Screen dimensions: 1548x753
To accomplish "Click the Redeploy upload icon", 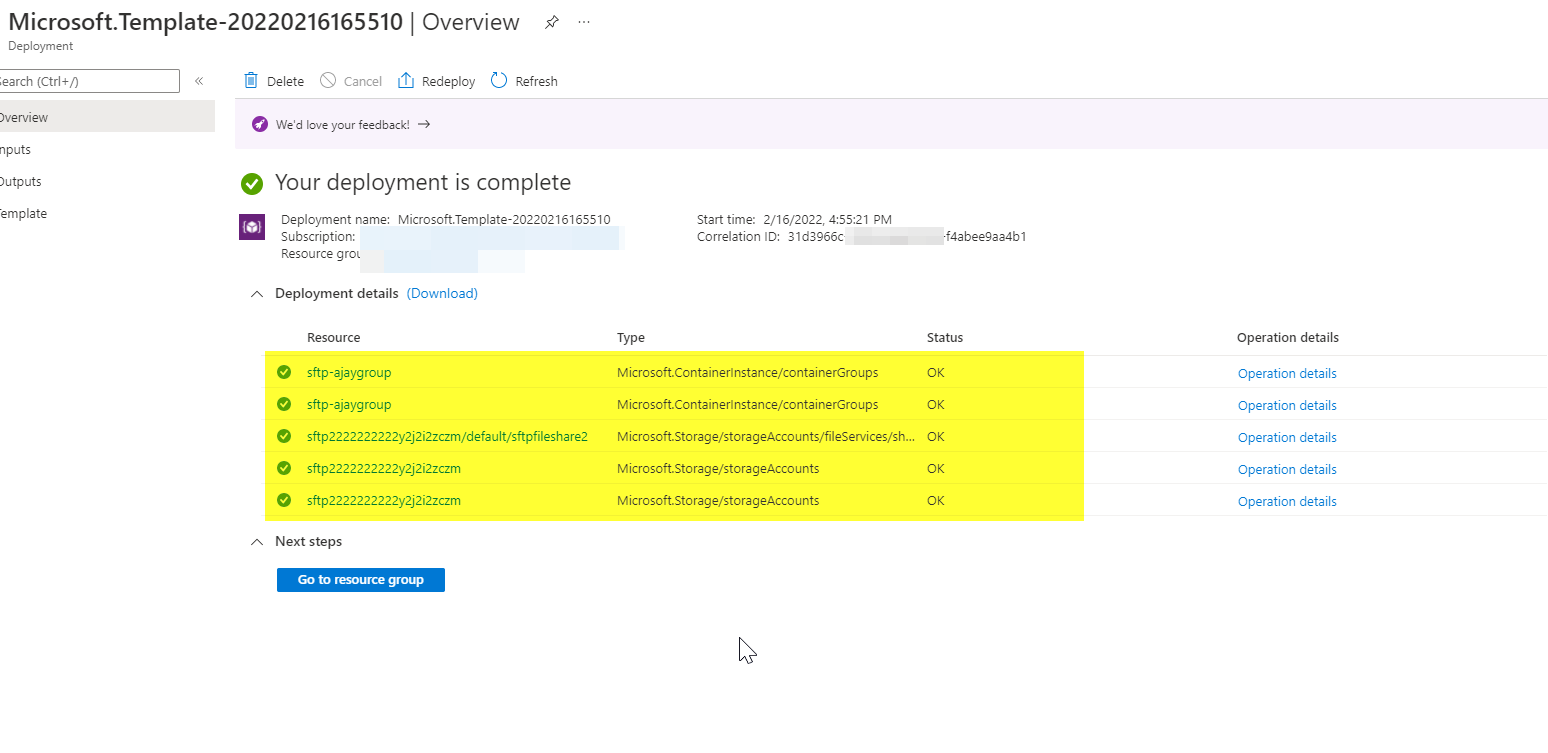I will [x=406, y=81].
